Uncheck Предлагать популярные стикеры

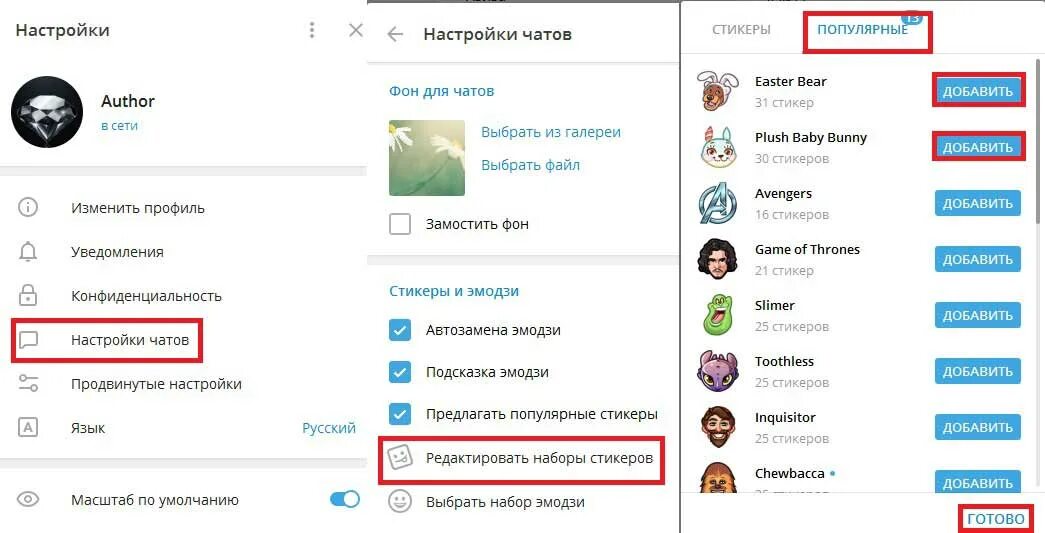pyautogui.click(x=400, y=414)
